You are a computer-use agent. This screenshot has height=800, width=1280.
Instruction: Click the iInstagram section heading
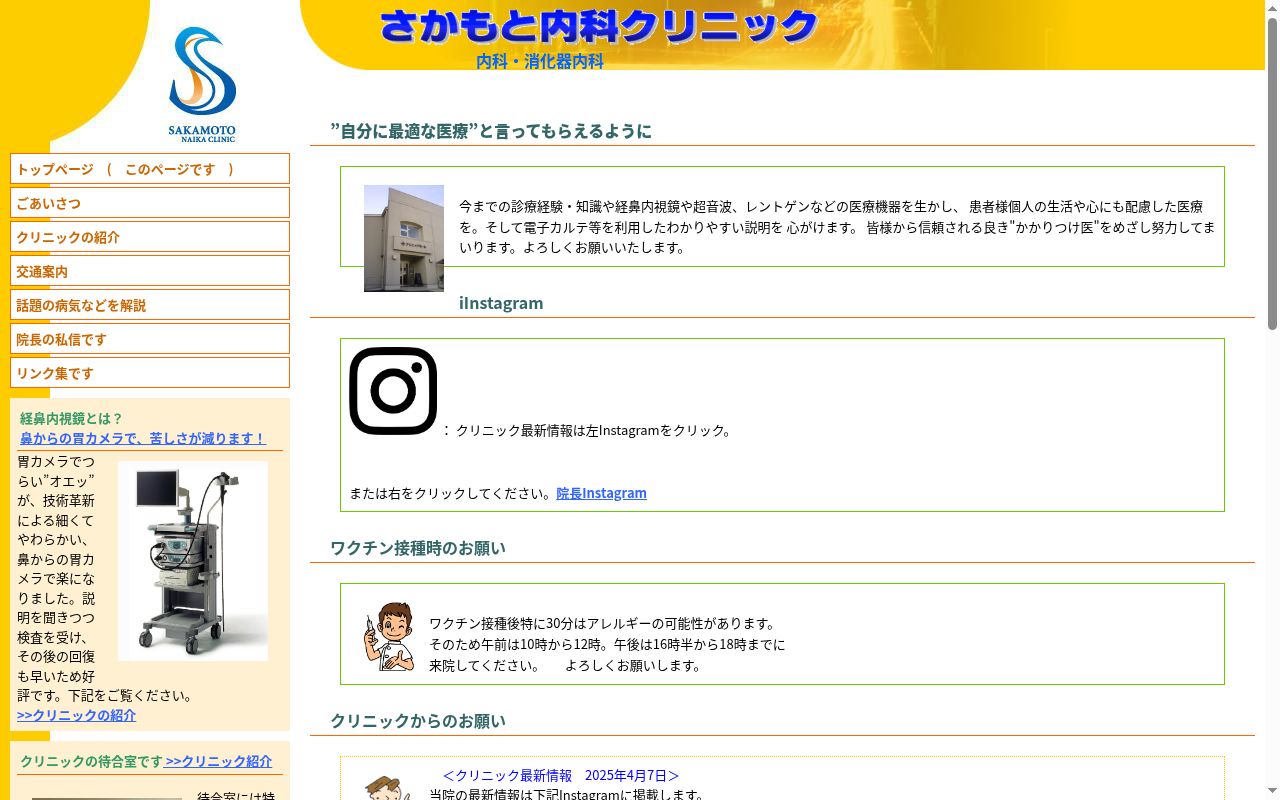click(501, 303)
